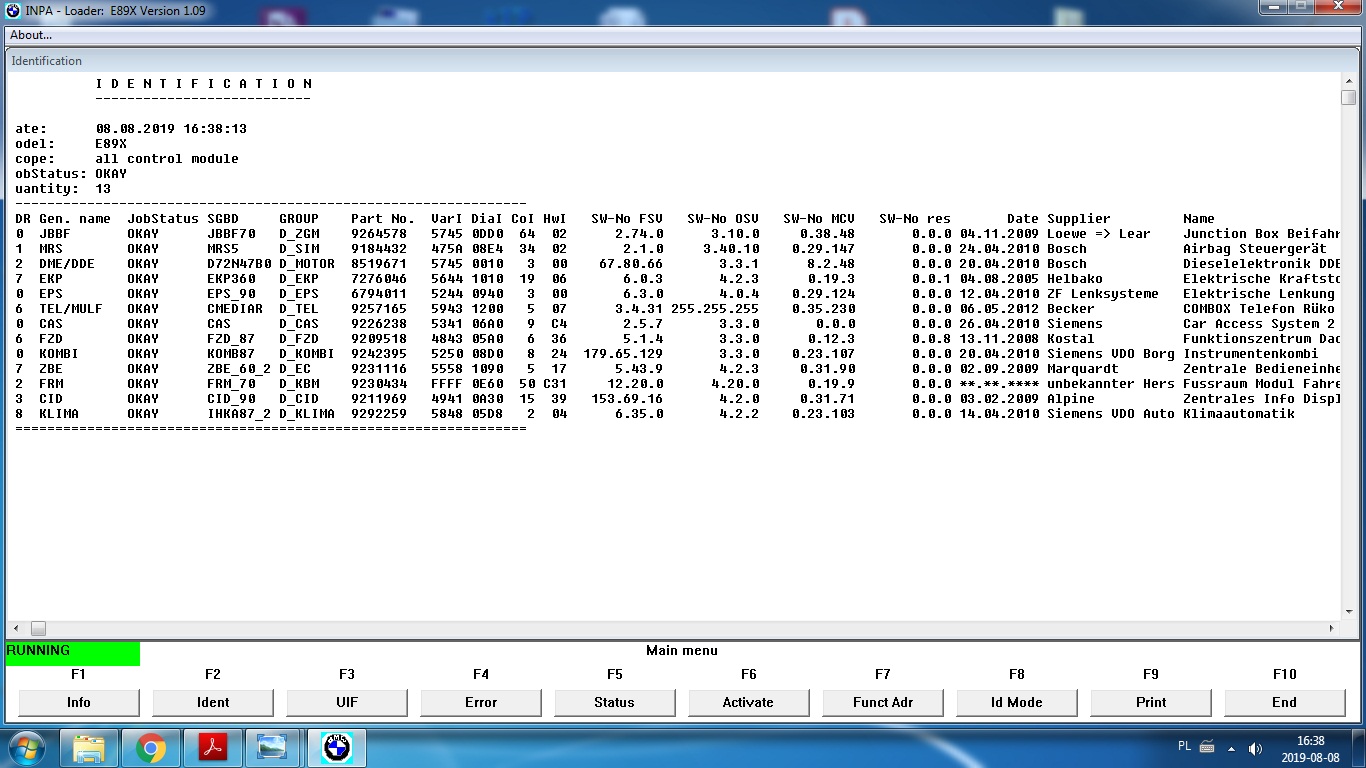The image size is (1366, 768).
Task: Click the F1 Info button
Action: click(79, 702)
